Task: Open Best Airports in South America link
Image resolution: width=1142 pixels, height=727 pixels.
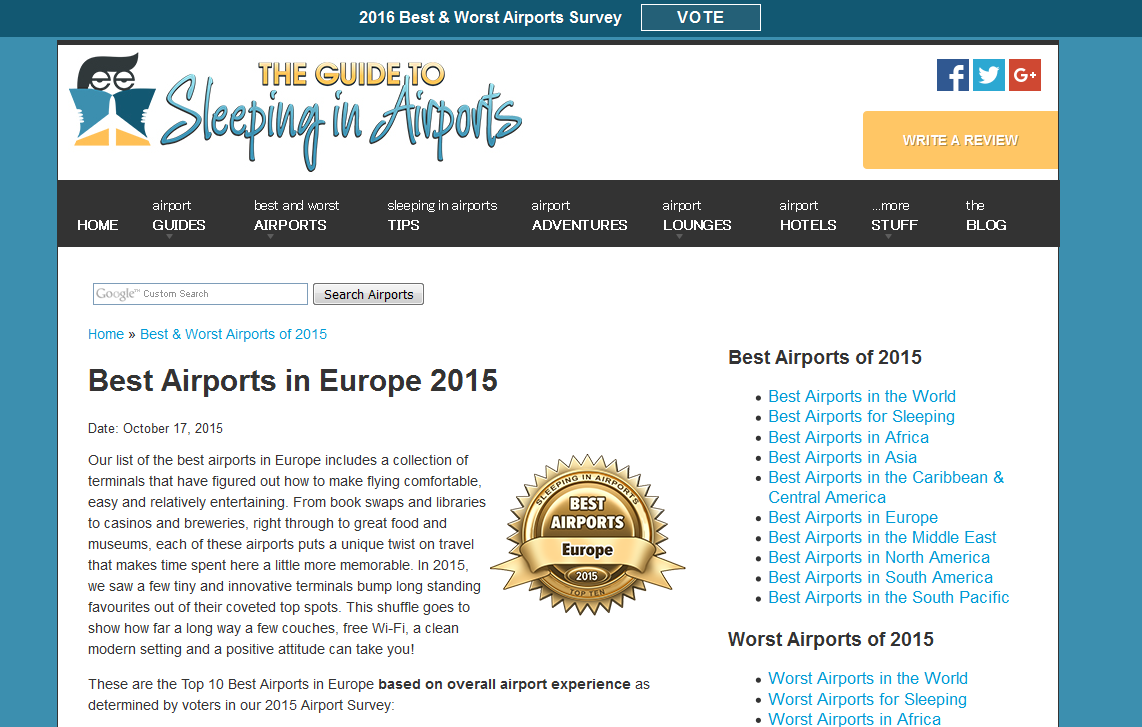Action: tap(881, 578)
